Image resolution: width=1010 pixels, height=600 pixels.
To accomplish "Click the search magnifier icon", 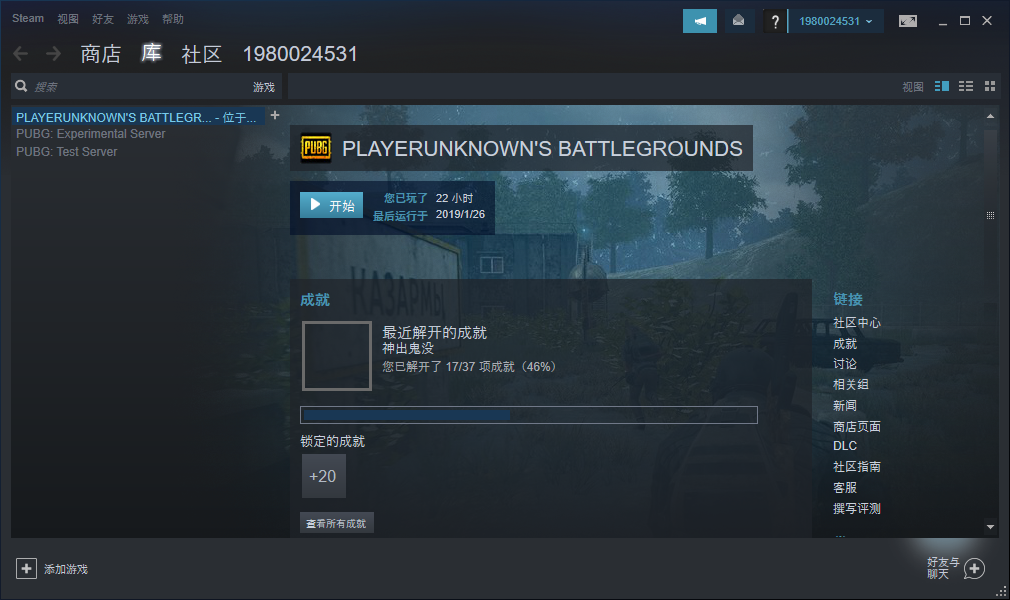I will [21, 86].
